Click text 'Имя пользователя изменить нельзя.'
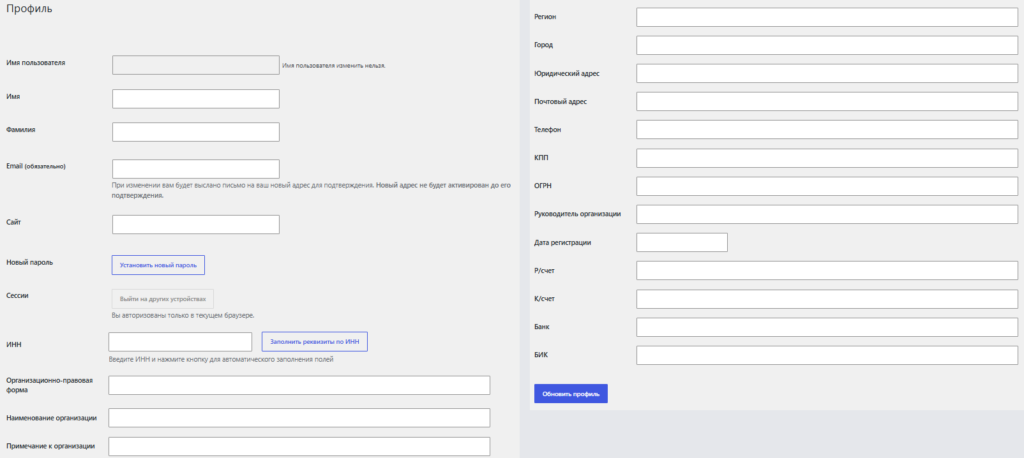The width and height of the screenshot is (1024, 458). [x=334, y=65]
